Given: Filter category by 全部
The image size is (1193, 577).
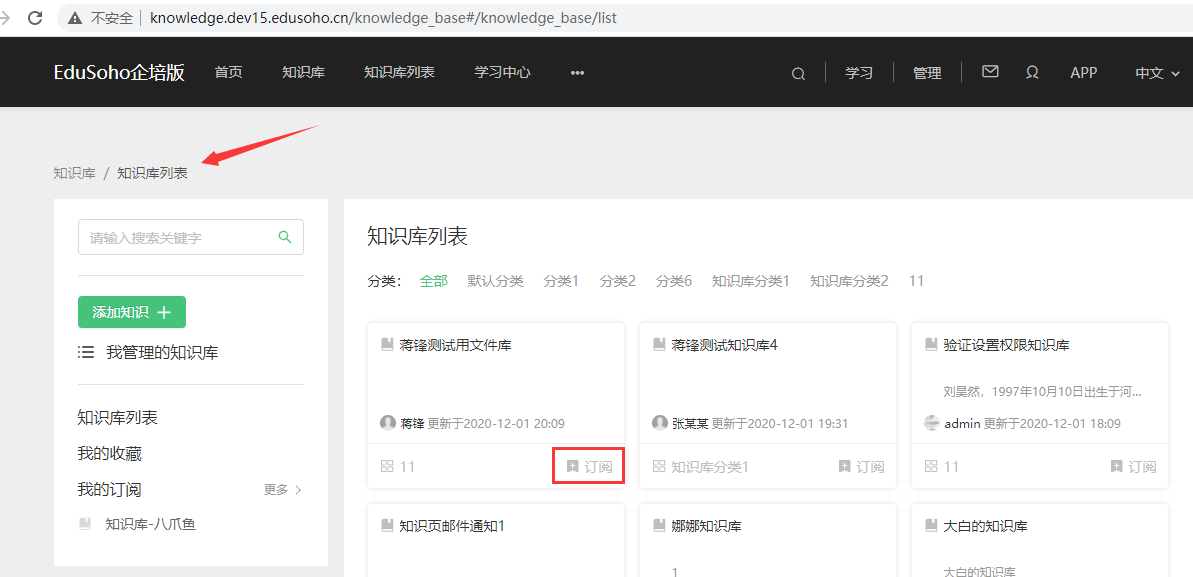Looking at the screenshot, I should tap(434, 281).
